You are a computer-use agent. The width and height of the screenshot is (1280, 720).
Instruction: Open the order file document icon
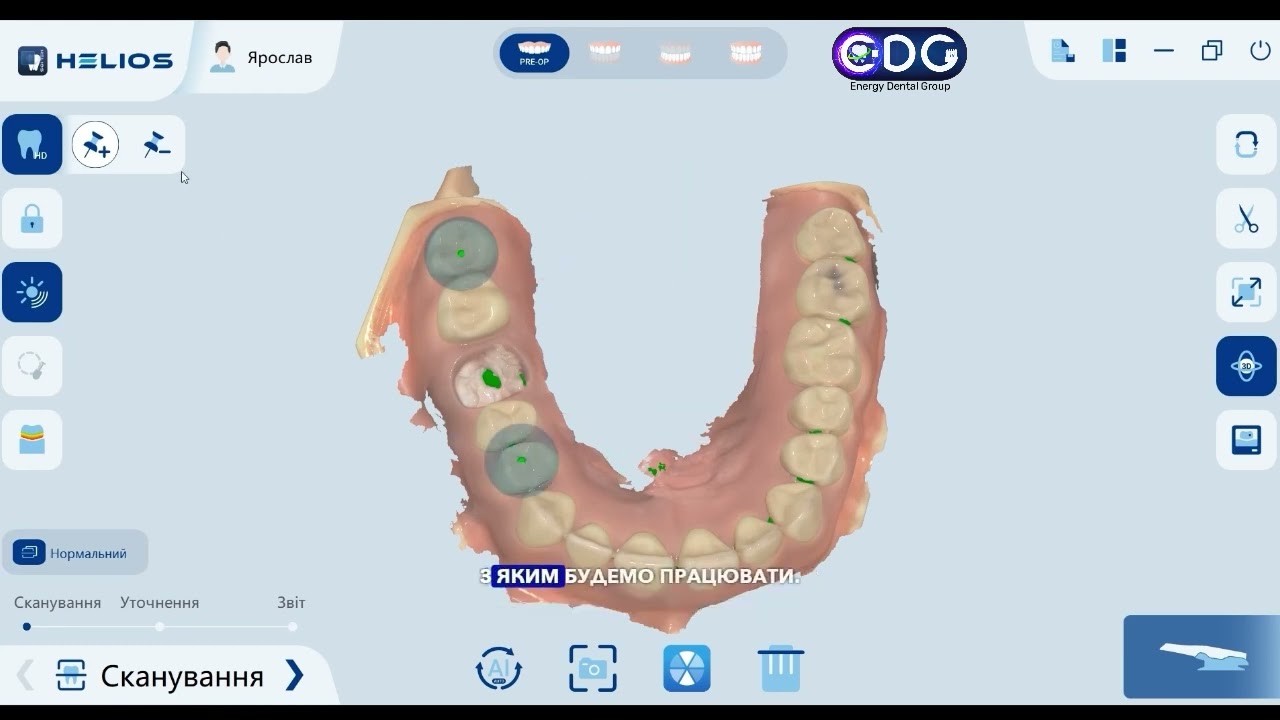(1062, 50)
